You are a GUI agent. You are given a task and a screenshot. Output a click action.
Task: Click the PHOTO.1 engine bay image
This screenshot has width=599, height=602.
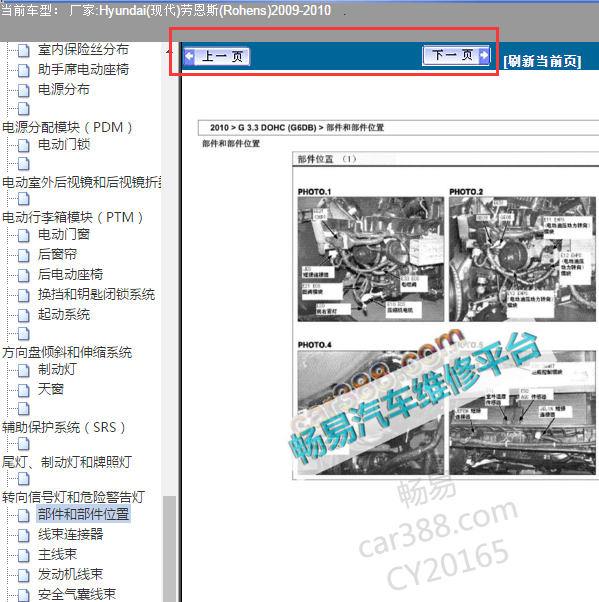click(x=371, y=260)
